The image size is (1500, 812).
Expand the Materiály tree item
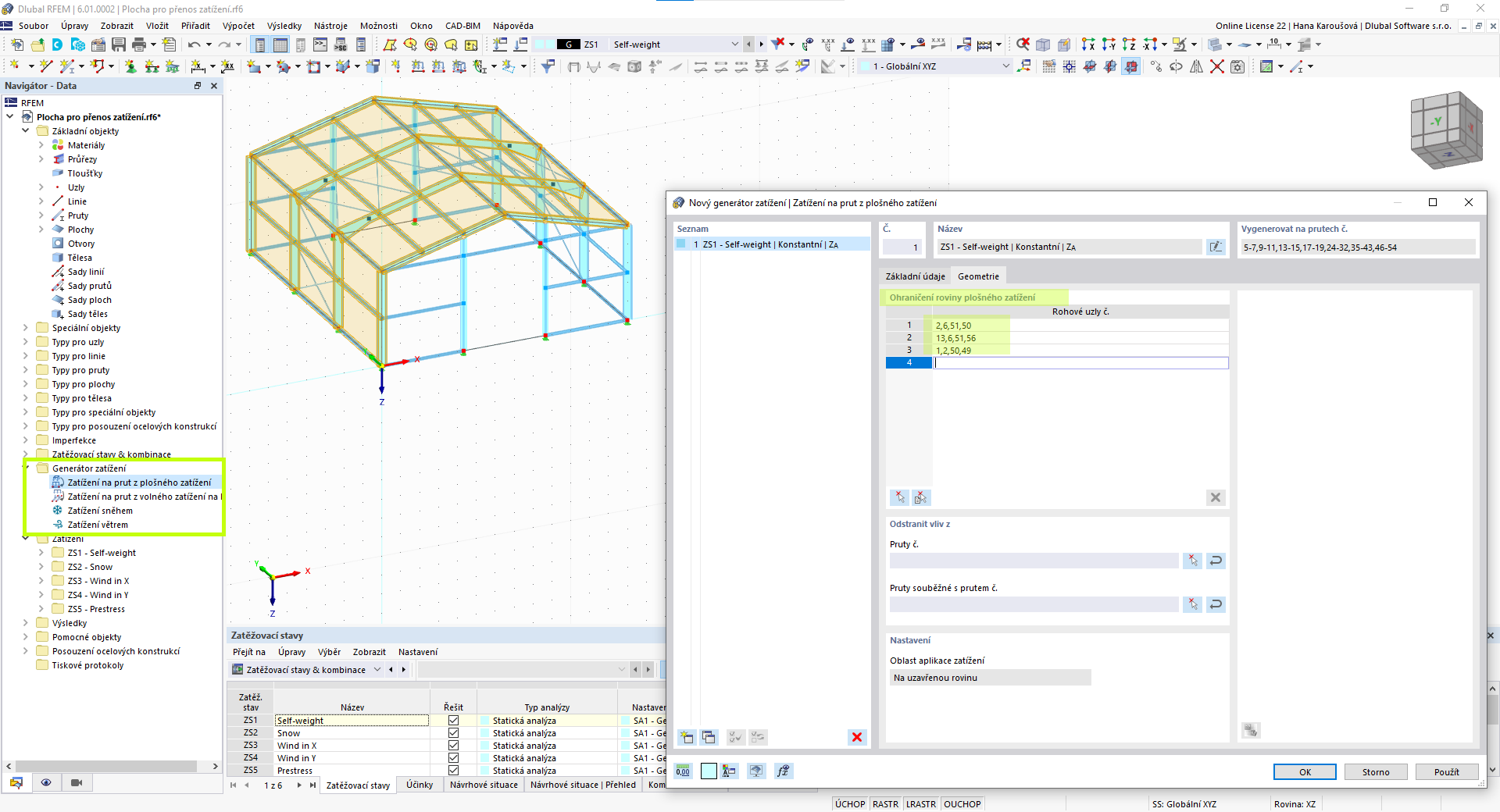[x=40, y=144]
